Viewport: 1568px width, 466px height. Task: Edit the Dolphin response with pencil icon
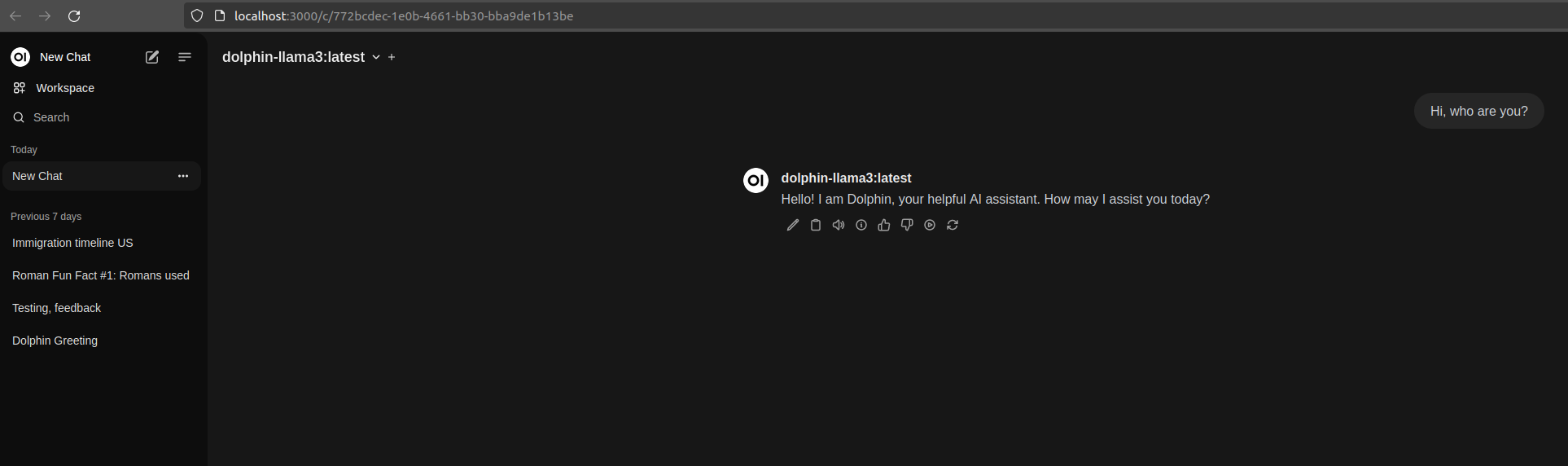click(792, 225)
